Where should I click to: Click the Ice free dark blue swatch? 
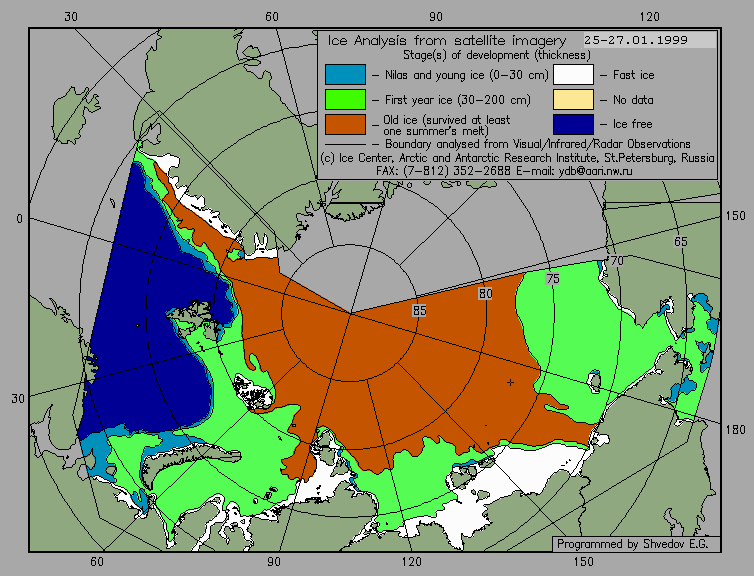point(573,124)
